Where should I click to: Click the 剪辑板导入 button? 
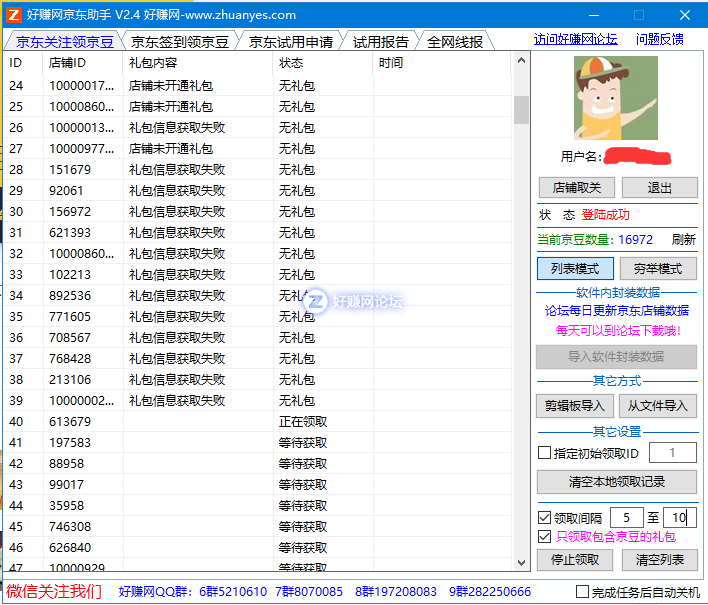tap(575, 406)
